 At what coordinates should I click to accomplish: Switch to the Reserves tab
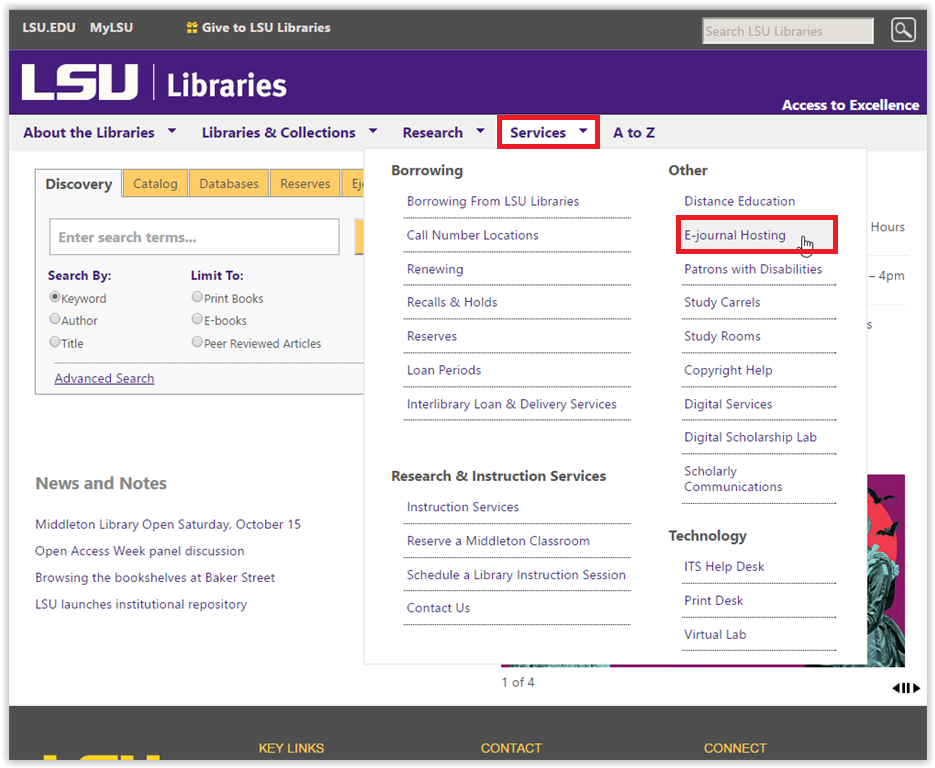pyautogui.click(x=305, y=184)
